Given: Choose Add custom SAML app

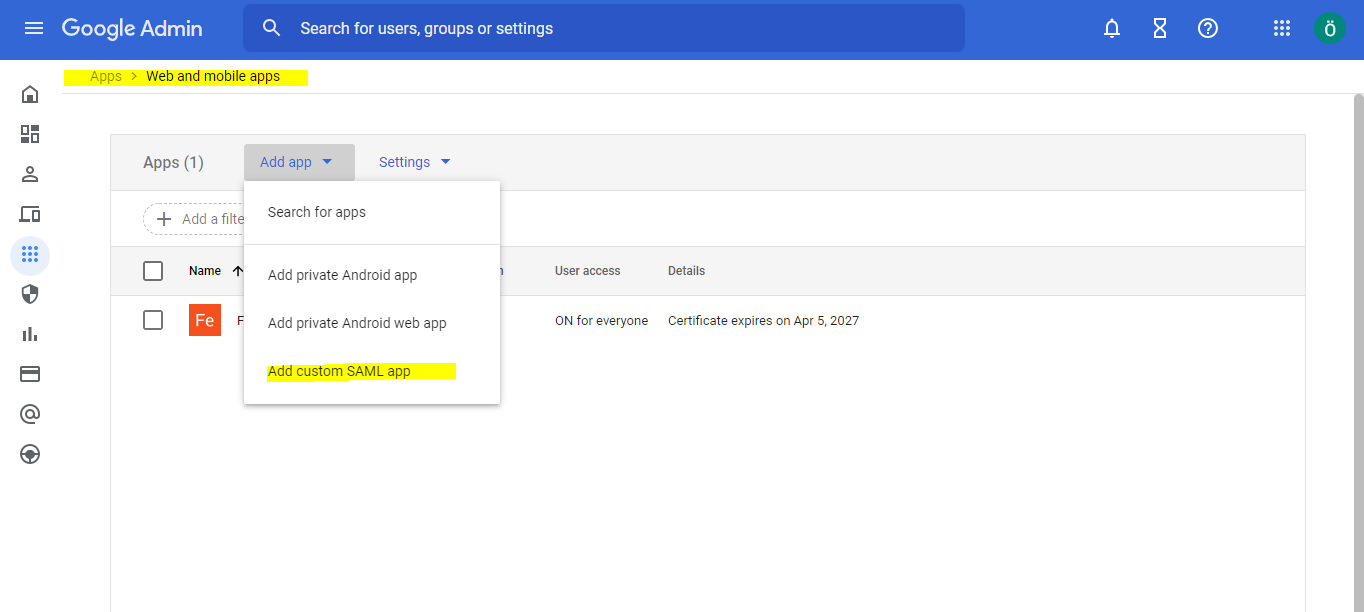Looking at the screenshot, I should 372,371.
